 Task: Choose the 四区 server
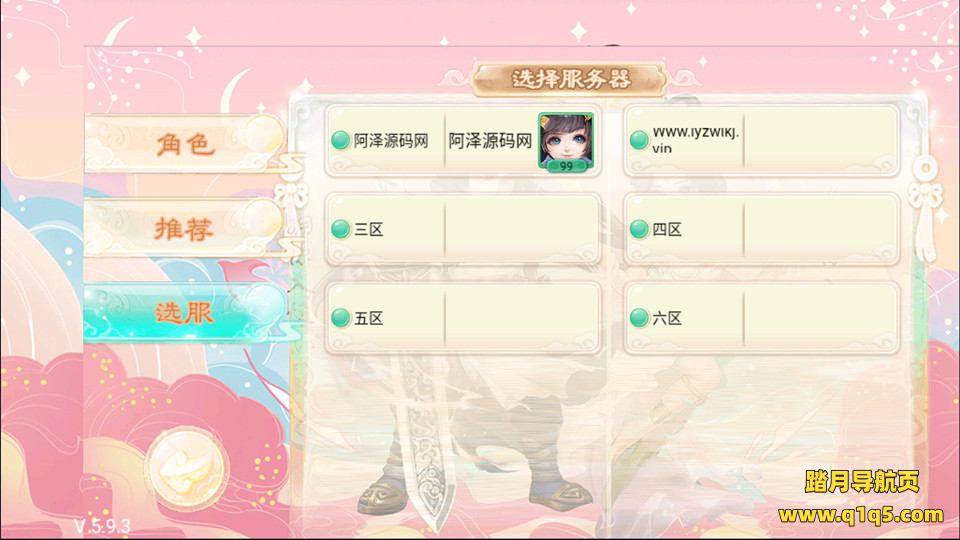[762, 230]
